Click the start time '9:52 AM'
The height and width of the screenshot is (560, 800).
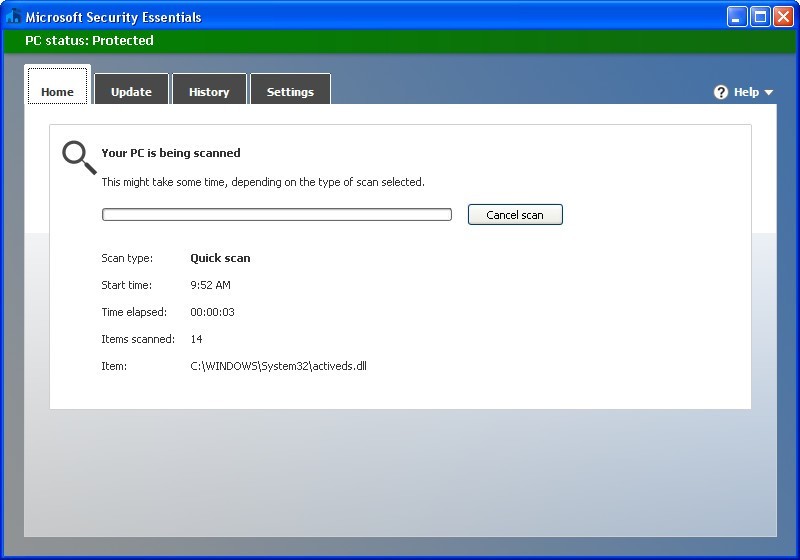[210, 285]
